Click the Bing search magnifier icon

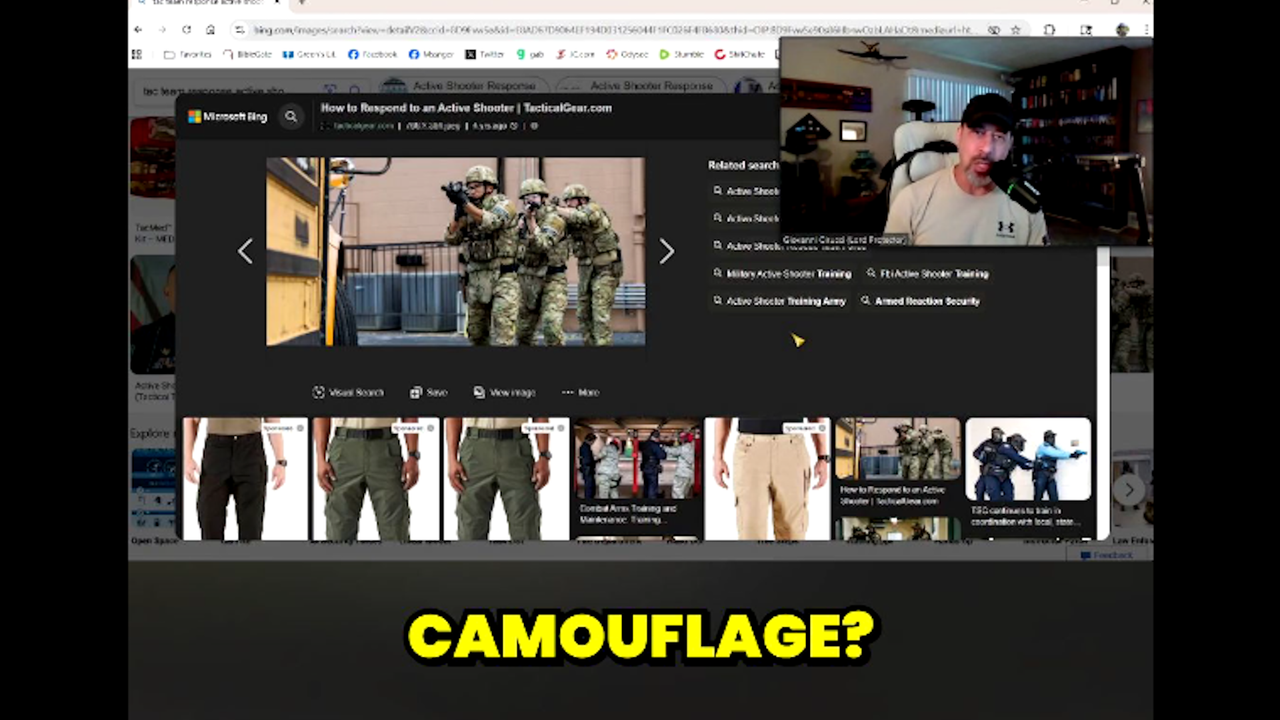(x=291, y=117)
